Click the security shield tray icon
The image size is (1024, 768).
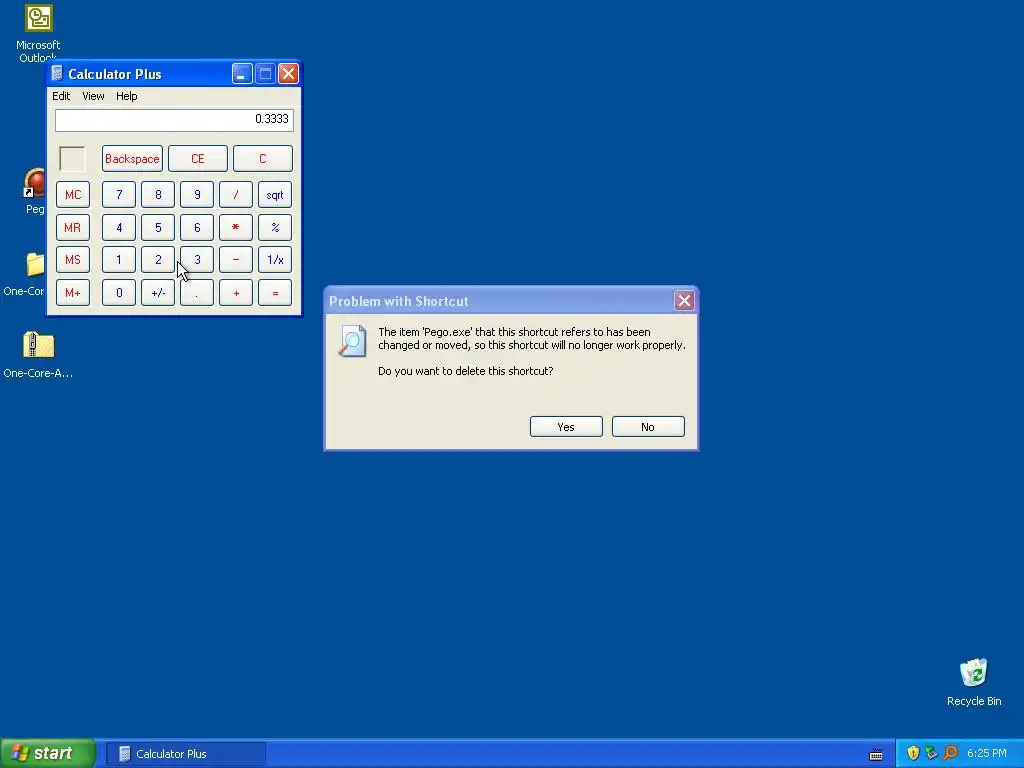pyautogui.click(x=913, y=753)
